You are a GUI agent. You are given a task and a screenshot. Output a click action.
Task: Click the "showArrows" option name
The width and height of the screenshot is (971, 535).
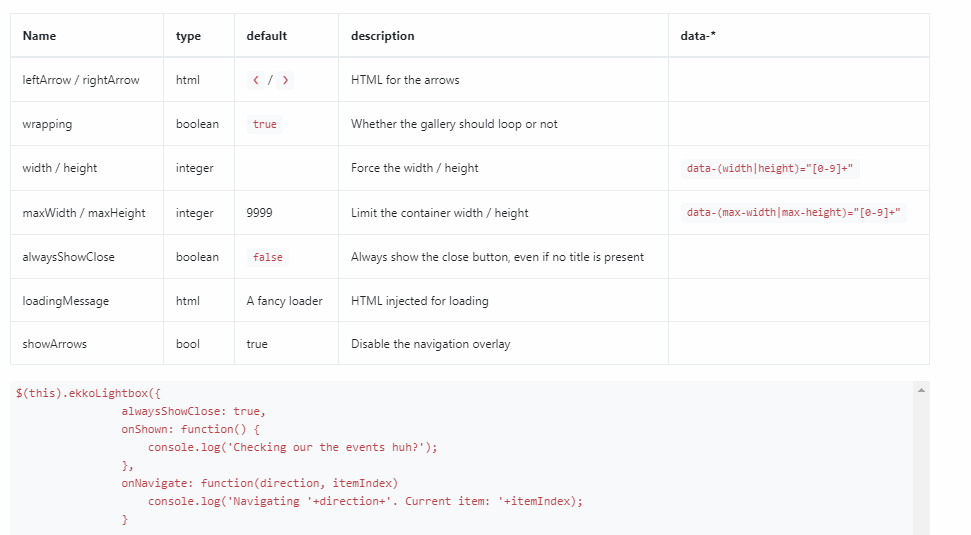click(x=55, y=344)
